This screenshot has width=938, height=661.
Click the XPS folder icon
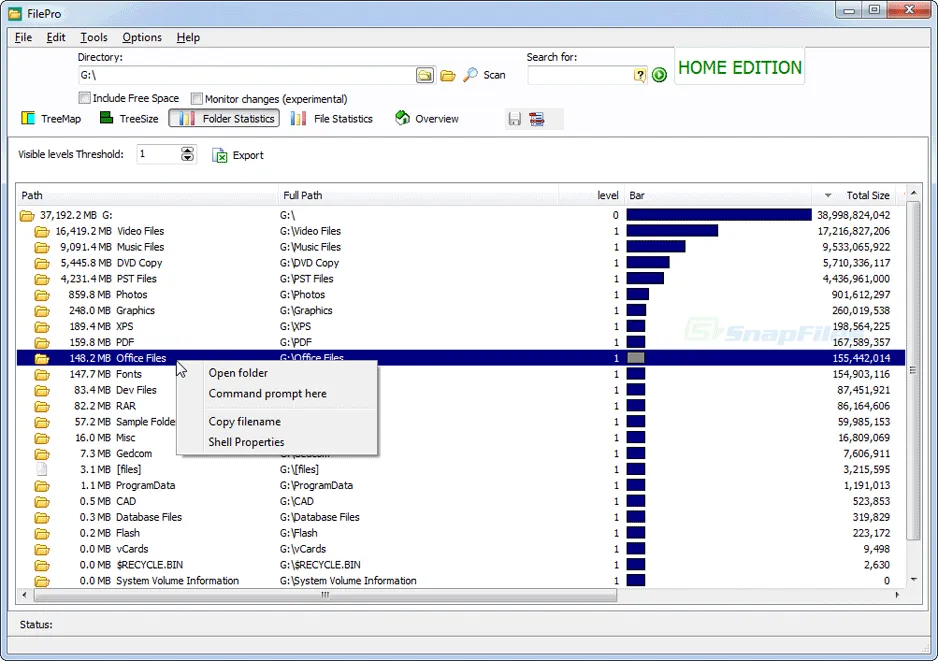click(x=41, y=327)
